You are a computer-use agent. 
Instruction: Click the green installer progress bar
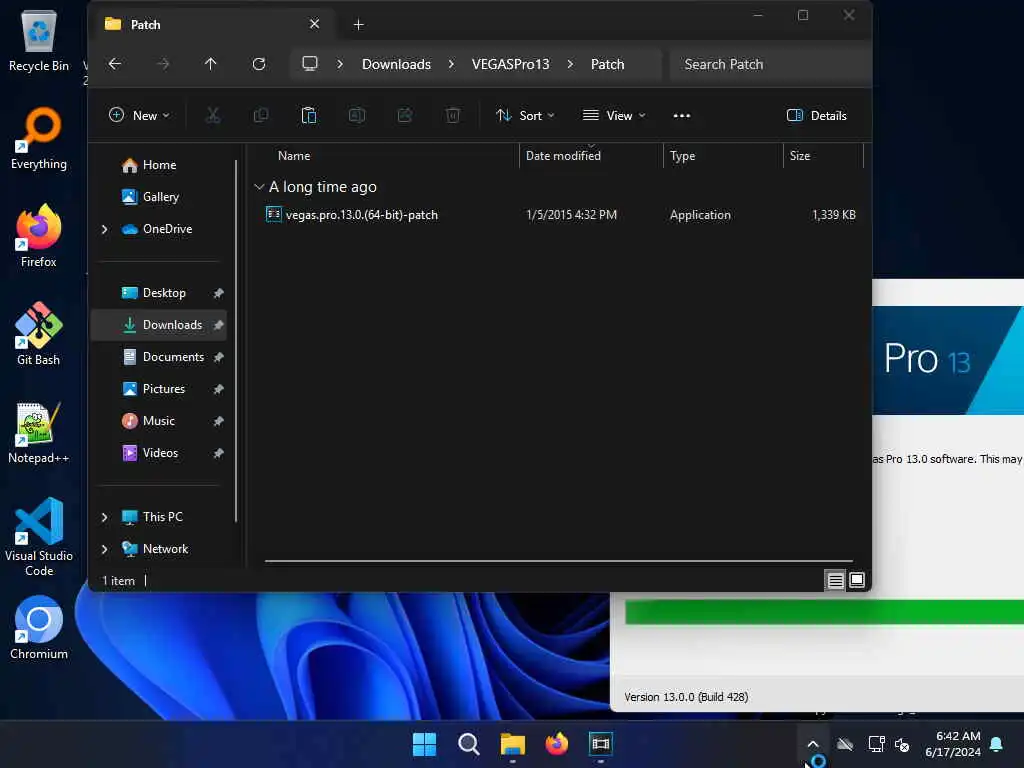pyautogui.click(x=824, y=613)
